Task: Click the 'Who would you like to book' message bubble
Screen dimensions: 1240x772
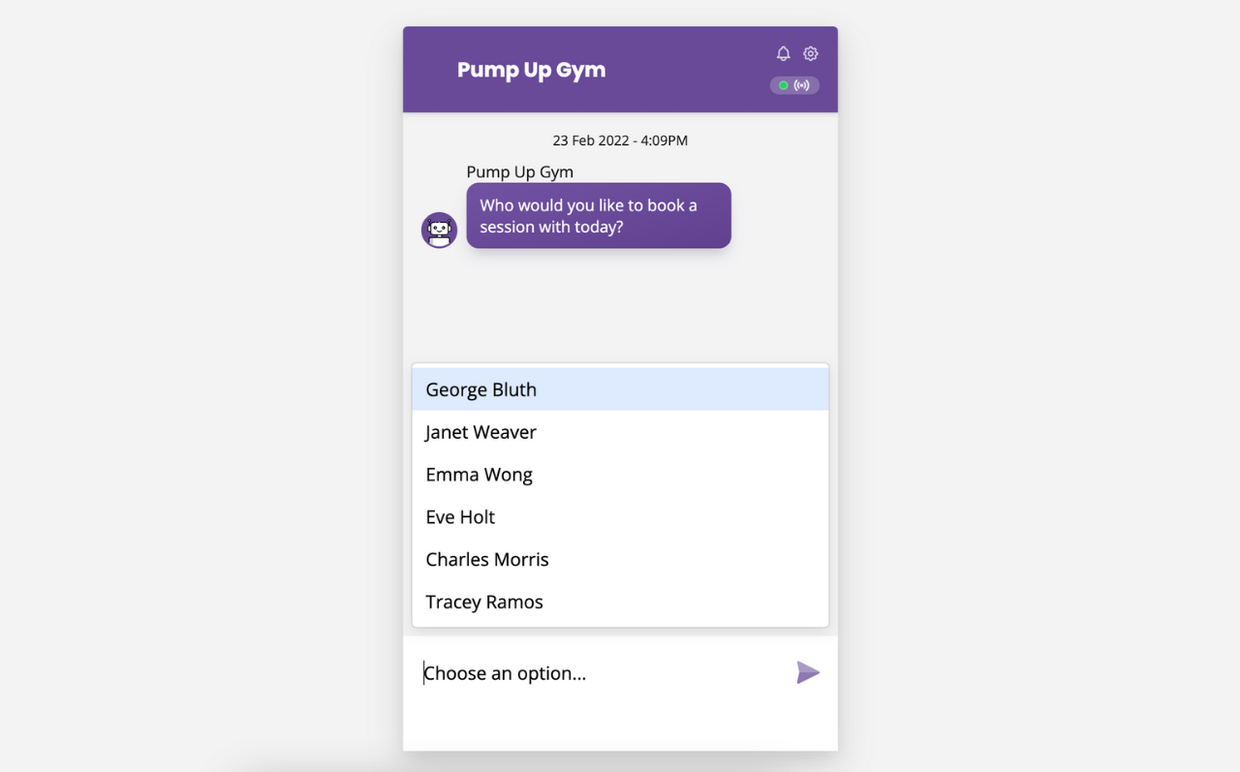Action: point(598,216)
